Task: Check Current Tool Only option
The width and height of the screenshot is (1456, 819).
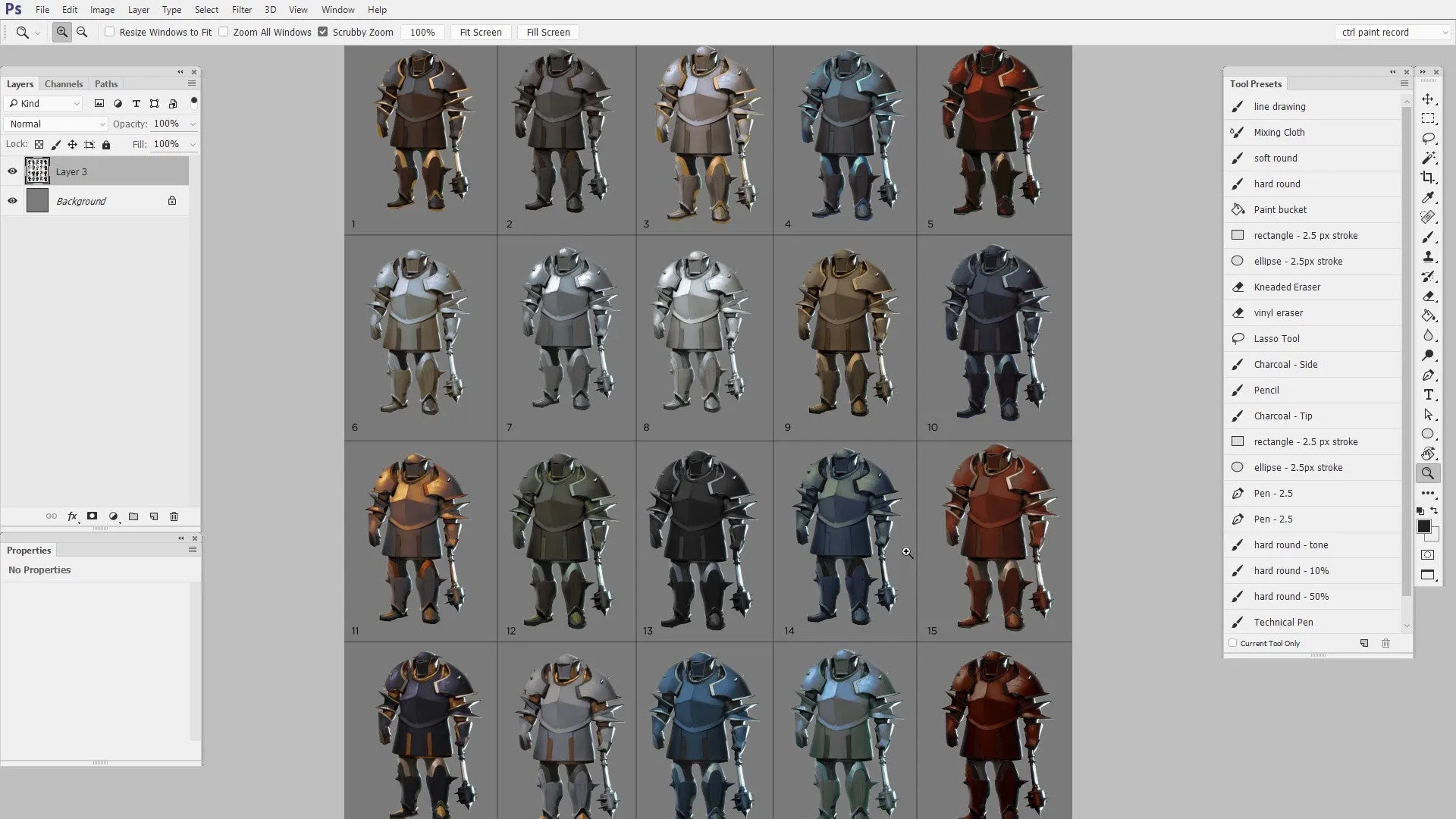Action: point(1233,643)
